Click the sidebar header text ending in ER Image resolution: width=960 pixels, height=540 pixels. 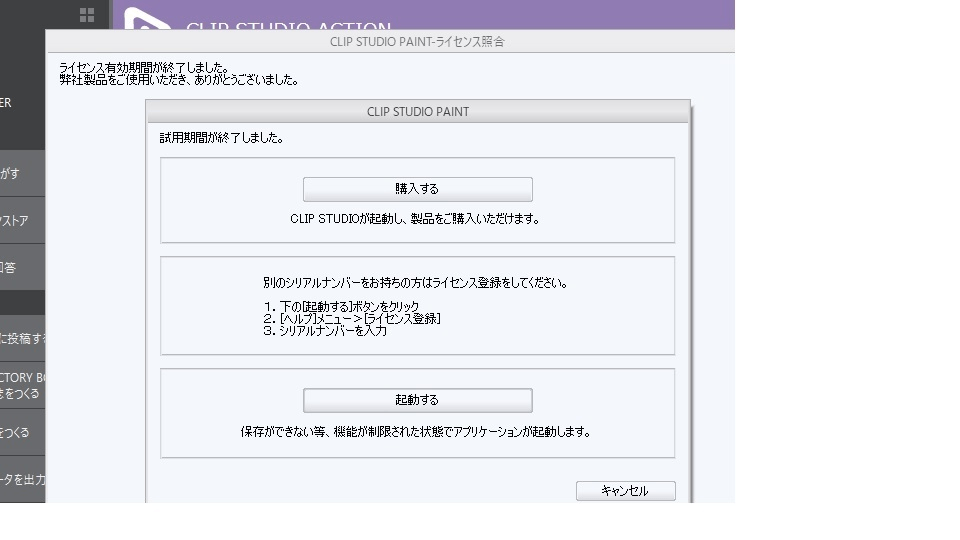[6, 103]
